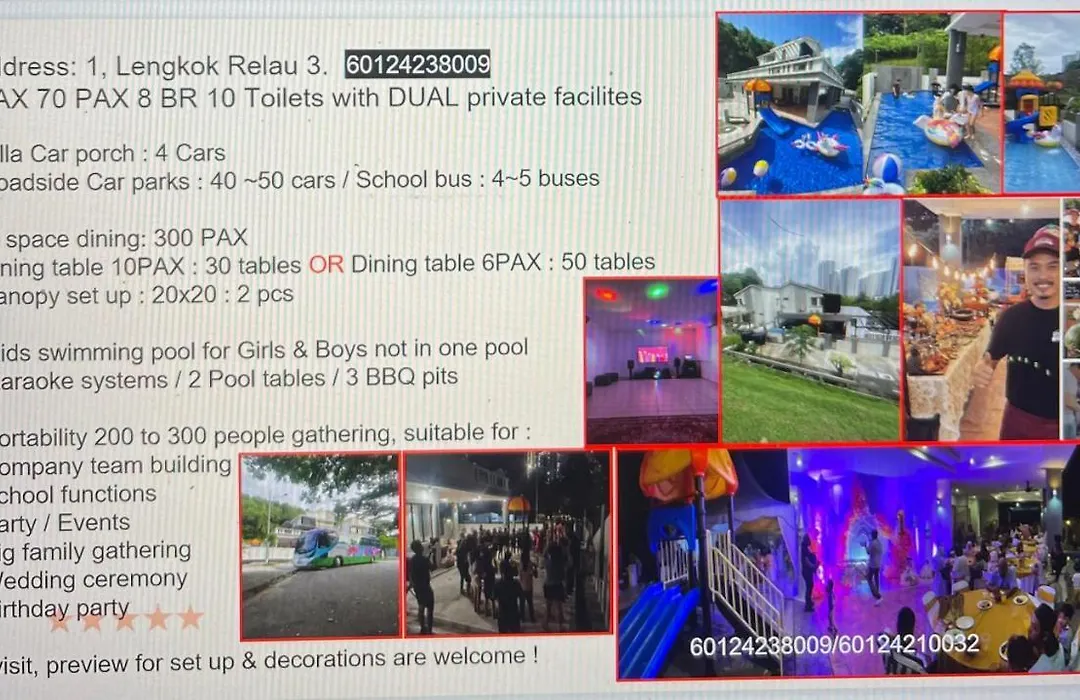Open the tour bus on the road photo
This screenshot has width=1080, height=700.
coord(320,546)
